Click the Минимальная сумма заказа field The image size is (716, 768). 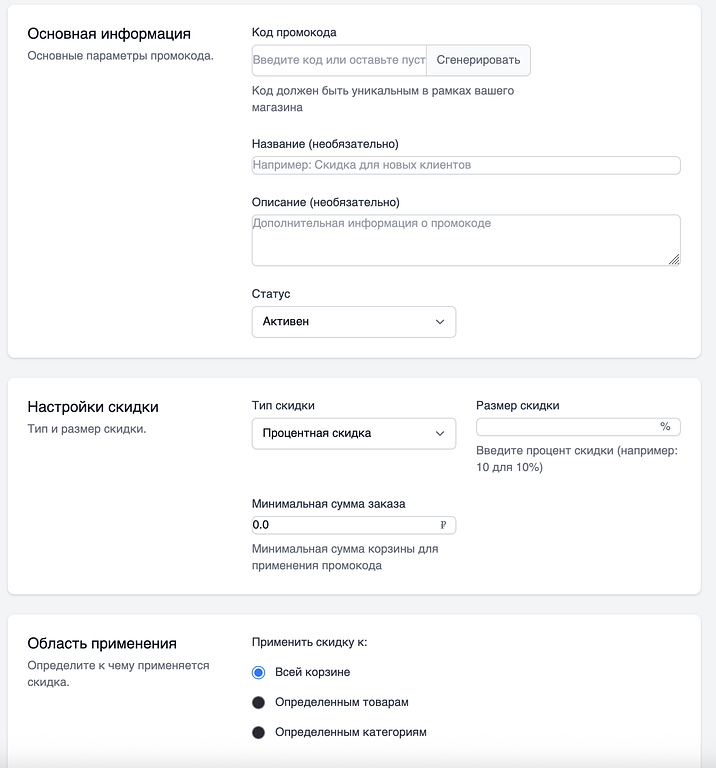point(354,525)
